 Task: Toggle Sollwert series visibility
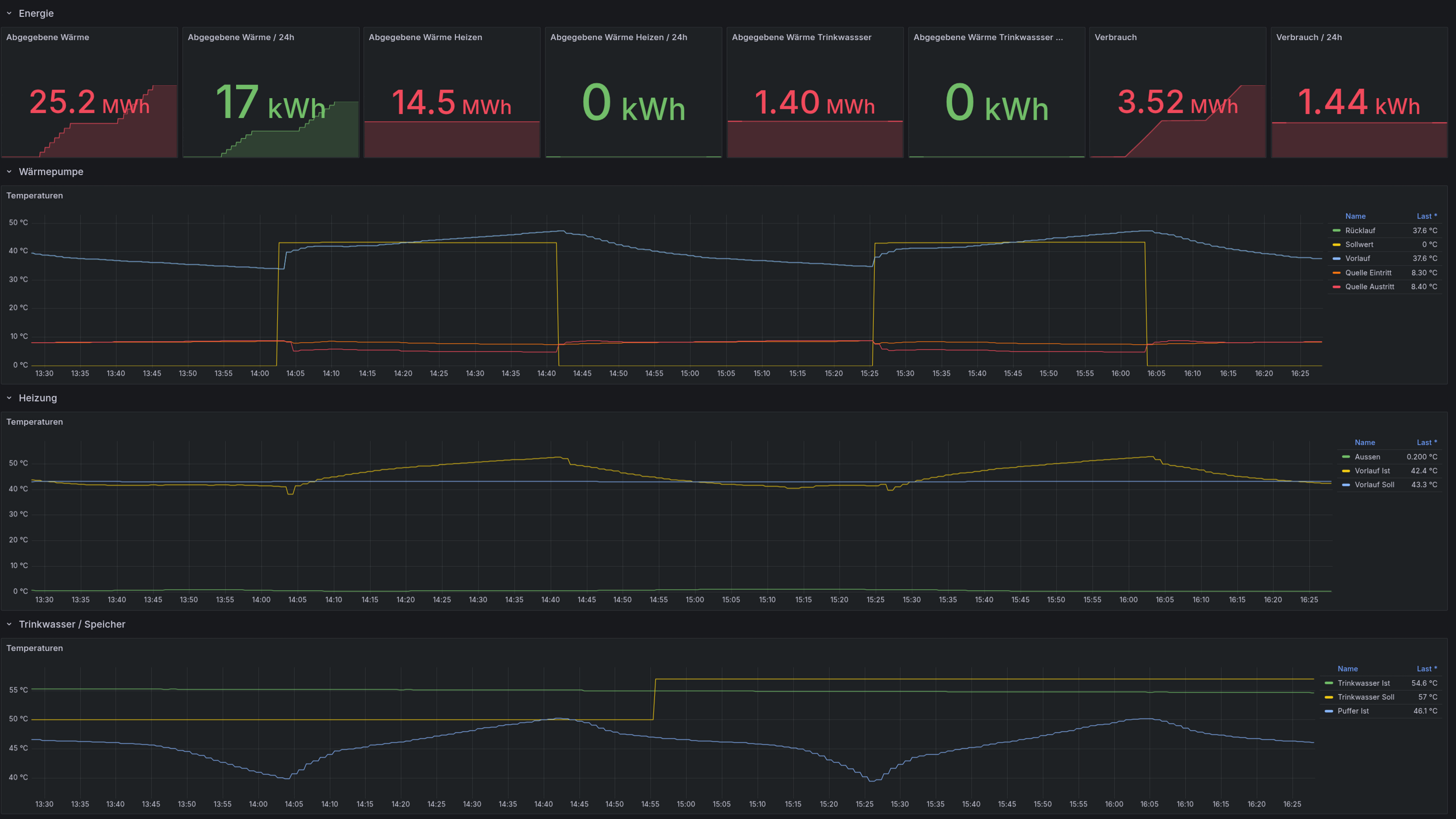pos(1359,245)
